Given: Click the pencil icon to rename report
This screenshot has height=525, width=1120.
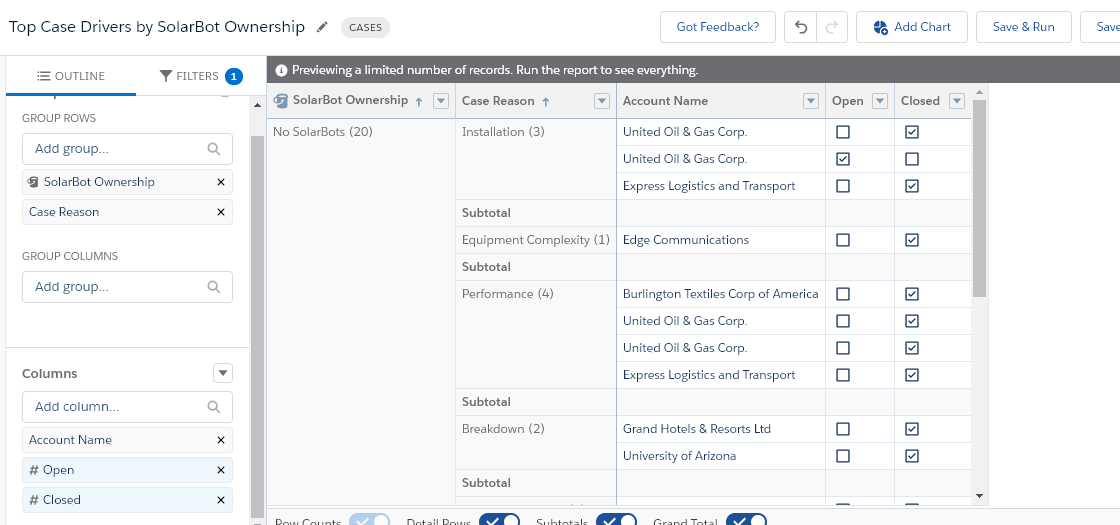Looking at the screenshot, I should [x=322, y=27].
